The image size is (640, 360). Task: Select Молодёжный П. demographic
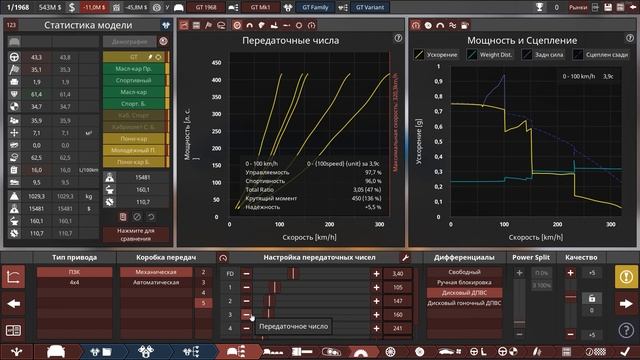tap(133, 150)
